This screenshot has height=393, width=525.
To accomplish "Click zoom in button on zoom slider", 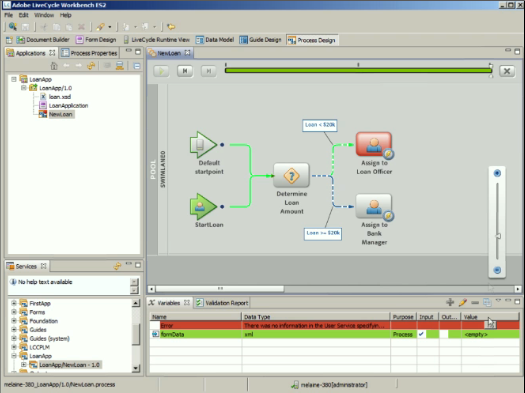I will coord(497,173).
